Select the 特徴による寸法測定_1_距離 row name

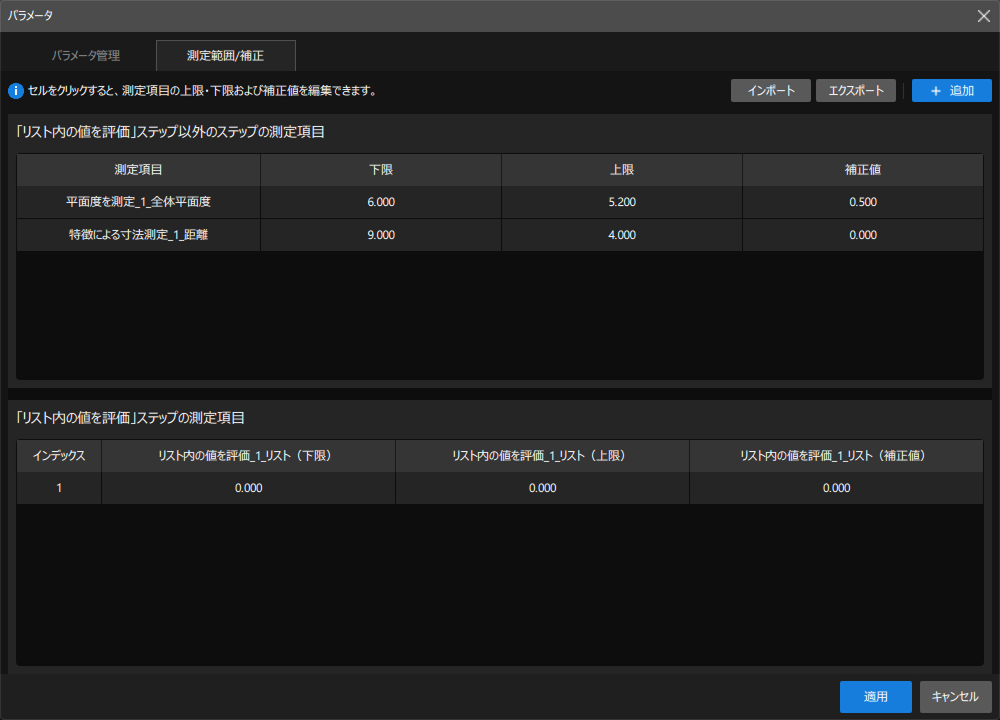click(138, 235)
